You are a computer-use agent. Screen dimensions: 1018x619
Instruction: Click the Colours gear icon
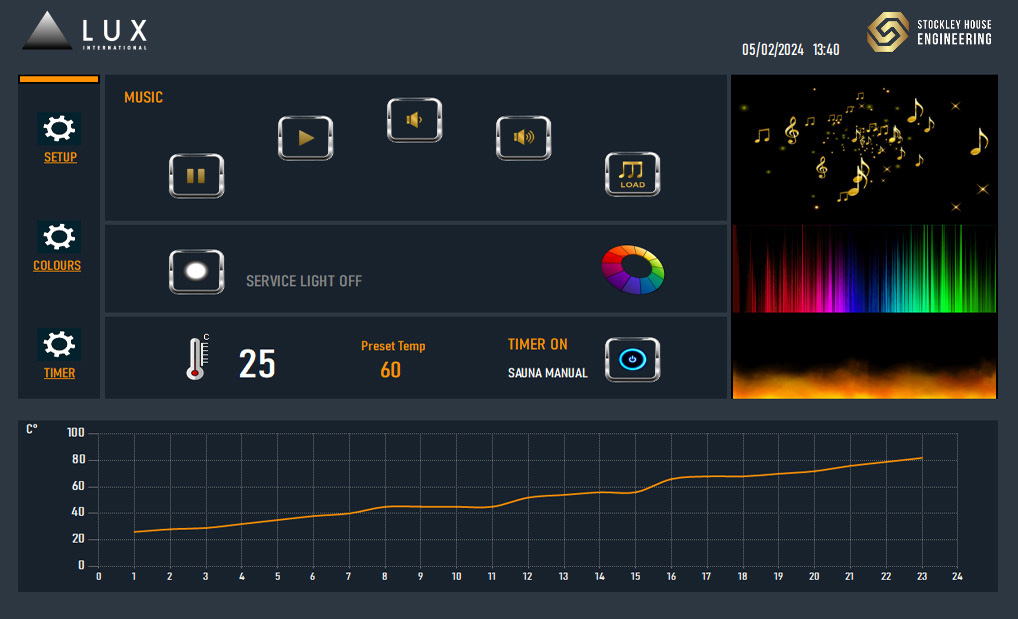coord(59,237)
